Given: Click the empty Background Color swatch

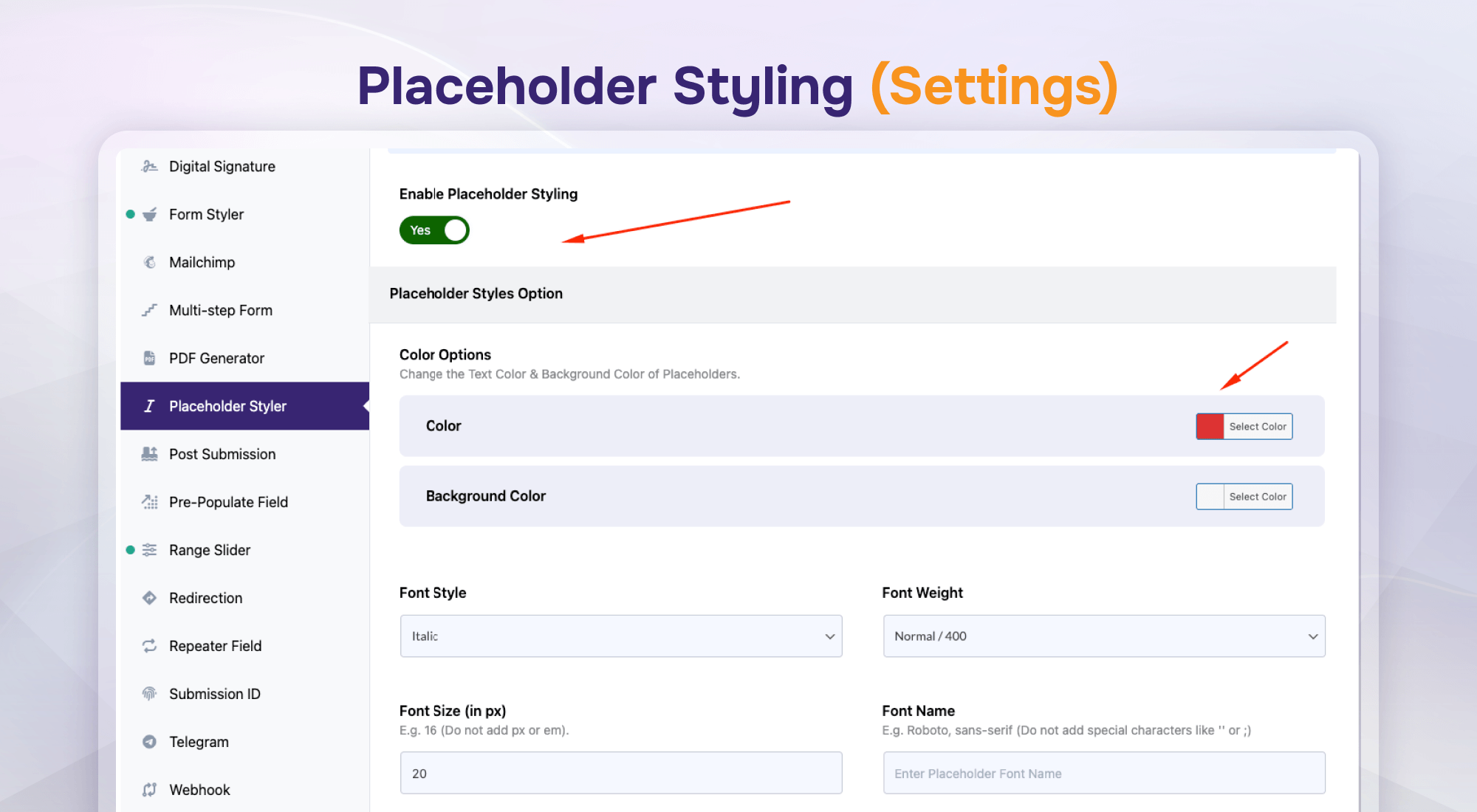Looking at the screenshot, I should (x=1210, y=497).
